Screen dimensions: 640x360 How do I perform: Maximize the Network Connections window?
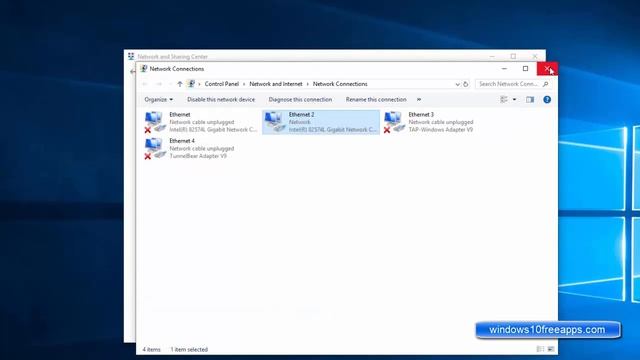(x=526, y=69)
